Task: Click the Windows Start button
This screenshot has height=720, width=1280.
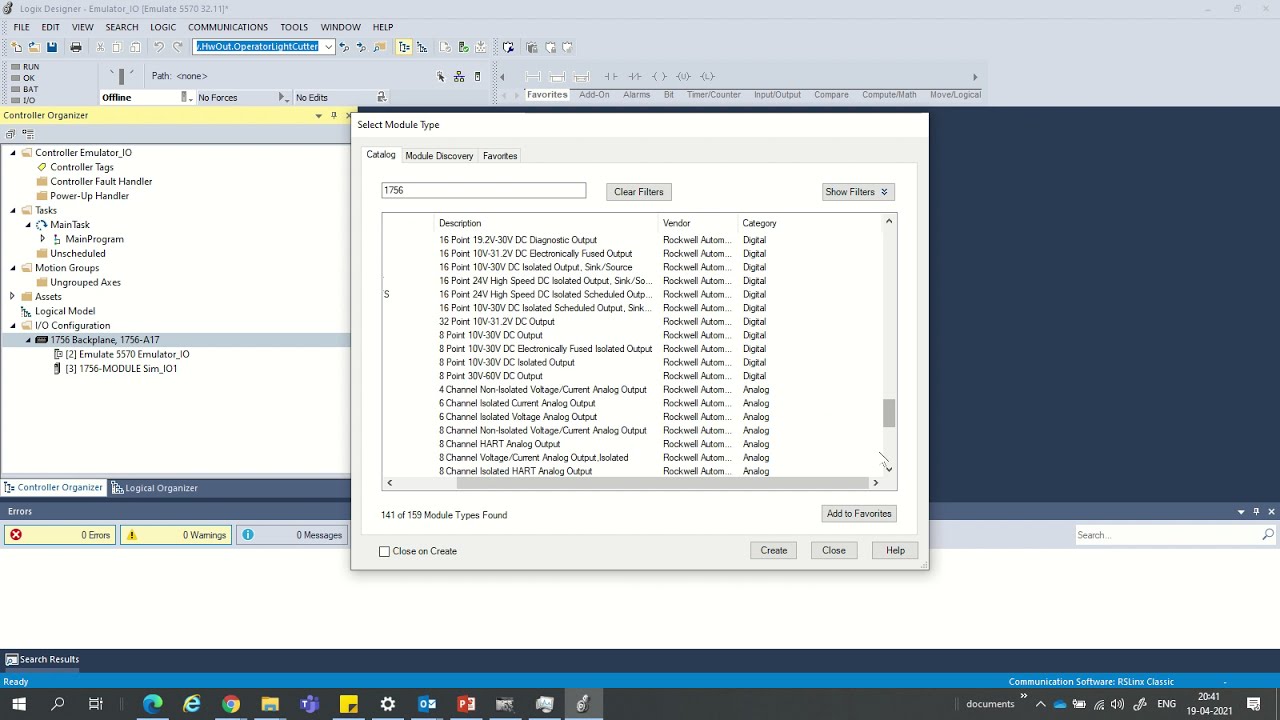Action: (19, 704)
